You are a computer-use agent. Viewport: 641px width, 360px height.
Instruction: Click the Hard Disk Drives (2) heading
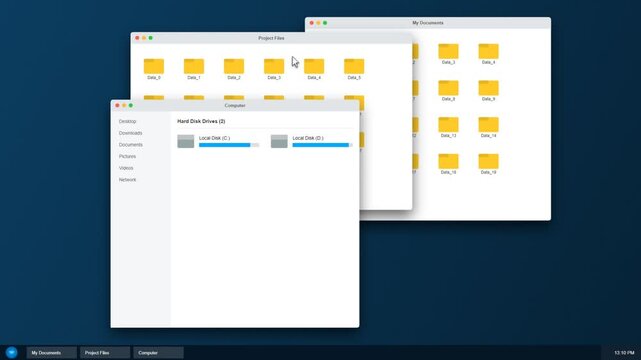click(x=201, y=121)
